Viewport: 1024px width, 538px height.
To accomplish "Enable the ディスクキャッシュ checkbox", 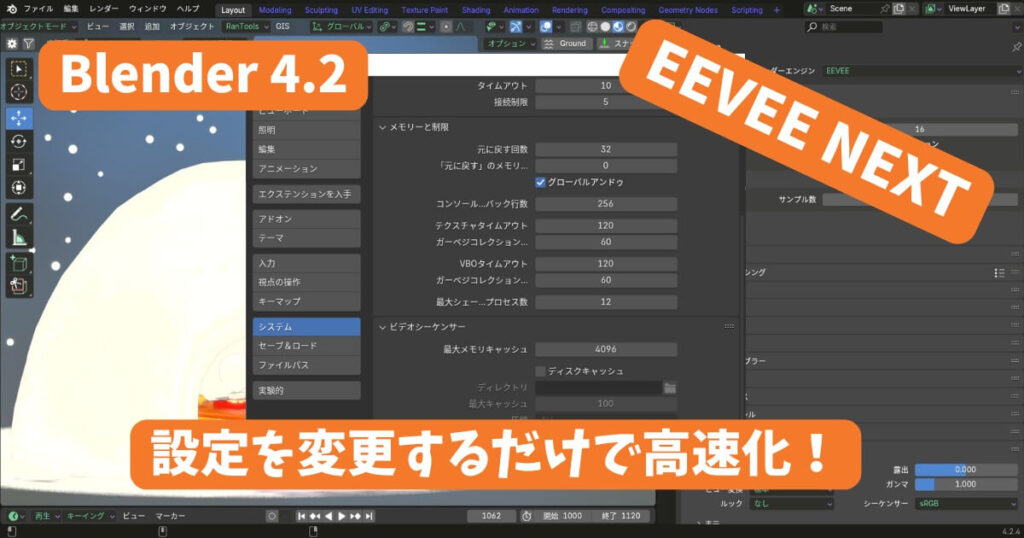I will click(x=540, y=371).
